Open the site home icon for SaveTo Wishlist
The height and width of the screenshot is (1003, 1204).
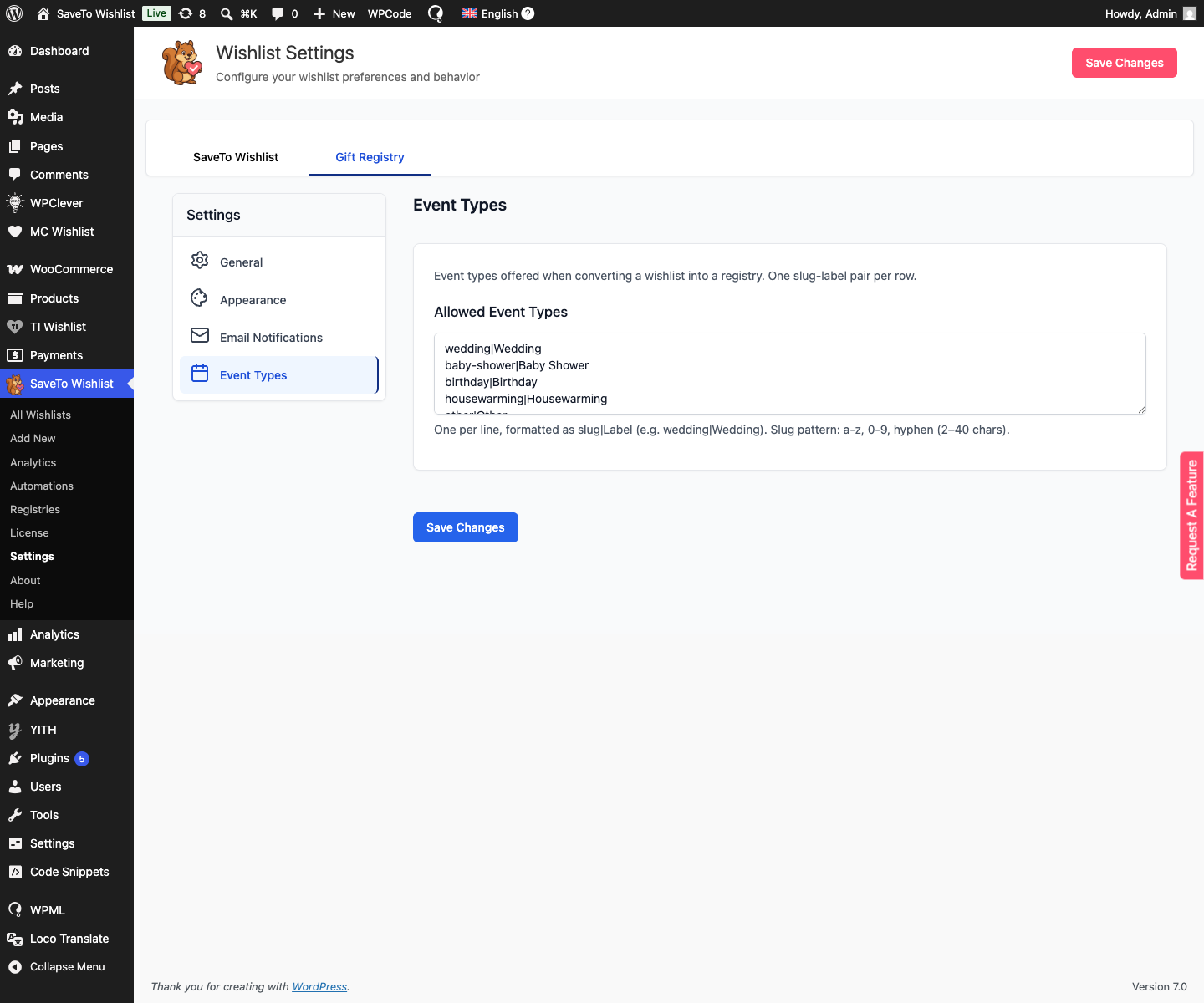tap(43, 13)
